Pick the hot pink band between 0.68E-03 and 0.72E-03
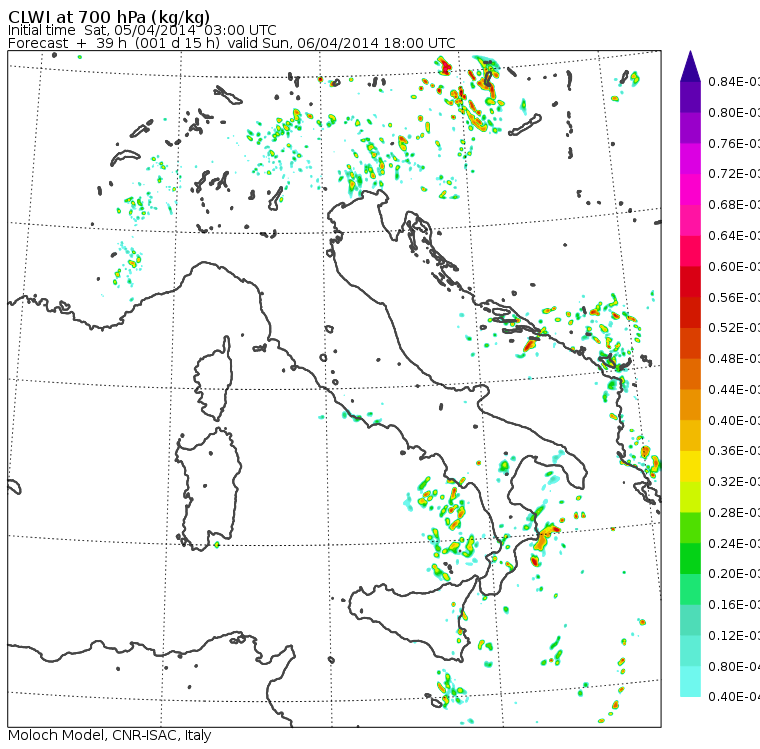The image size is (760, 749). pos(690,190)
